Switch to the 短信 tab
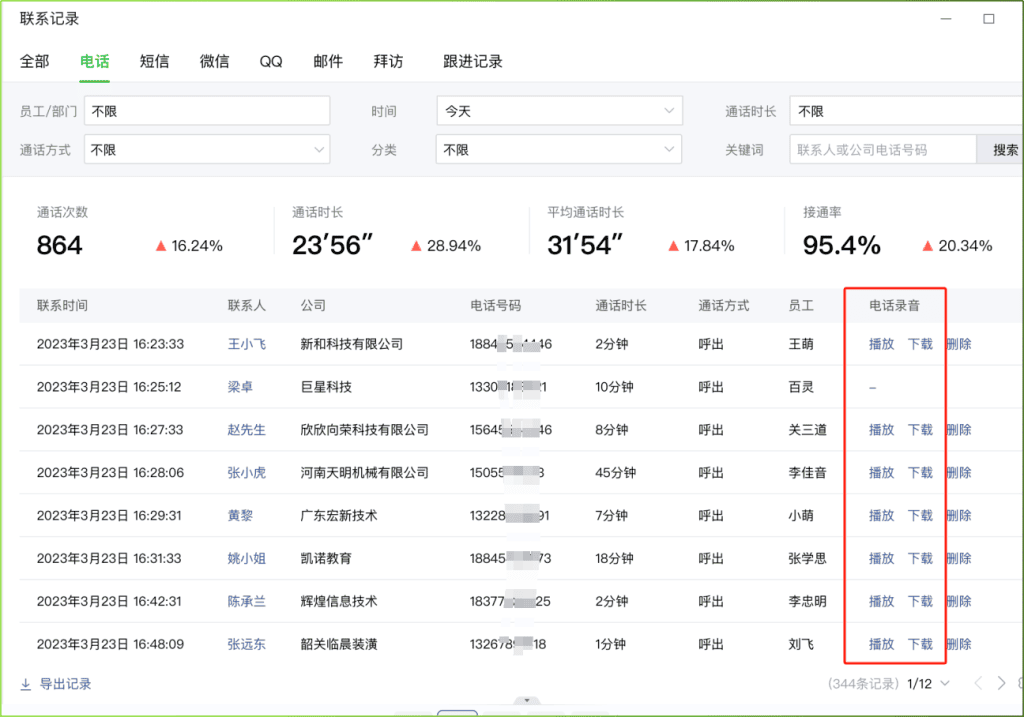 pos(154,61)
